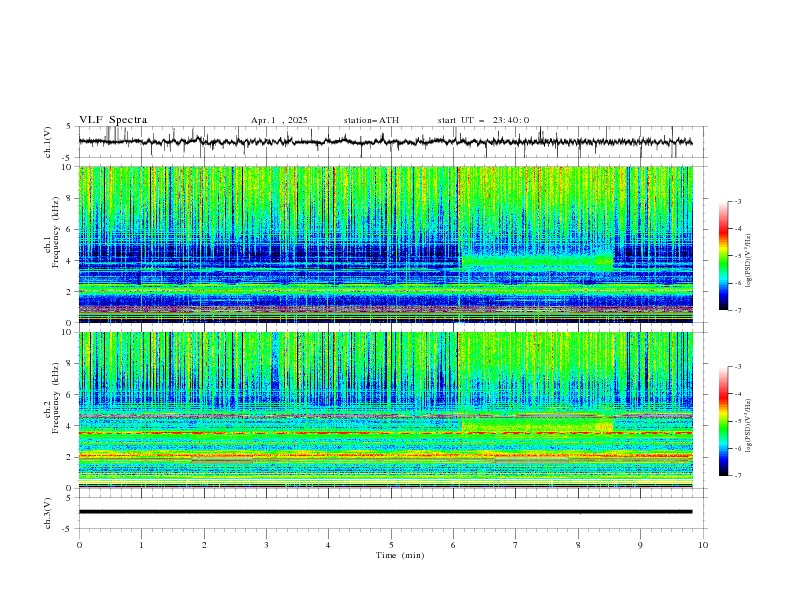Click the "ch.1(V)" axis label
Viewport: 792px width, 612px height.
[48, 142]
